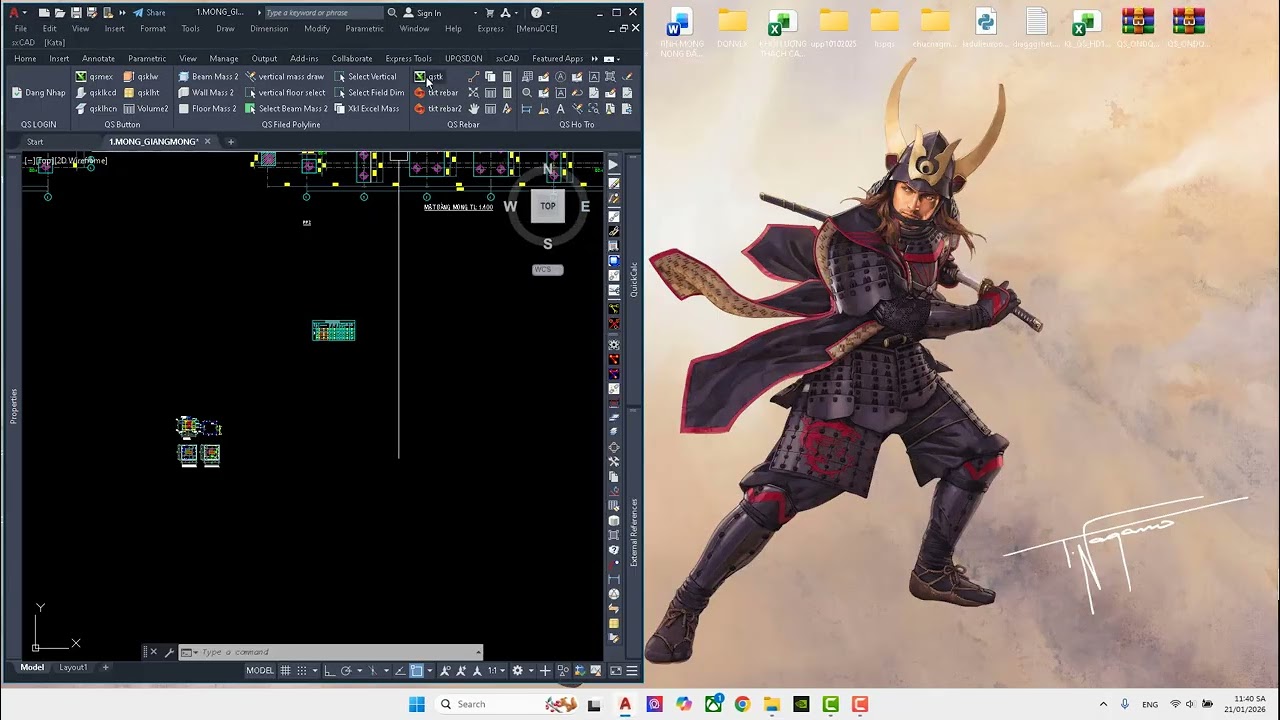1280x720 pixels.
Task: Click the Dang Nhap login button
Action: (39, 93)
